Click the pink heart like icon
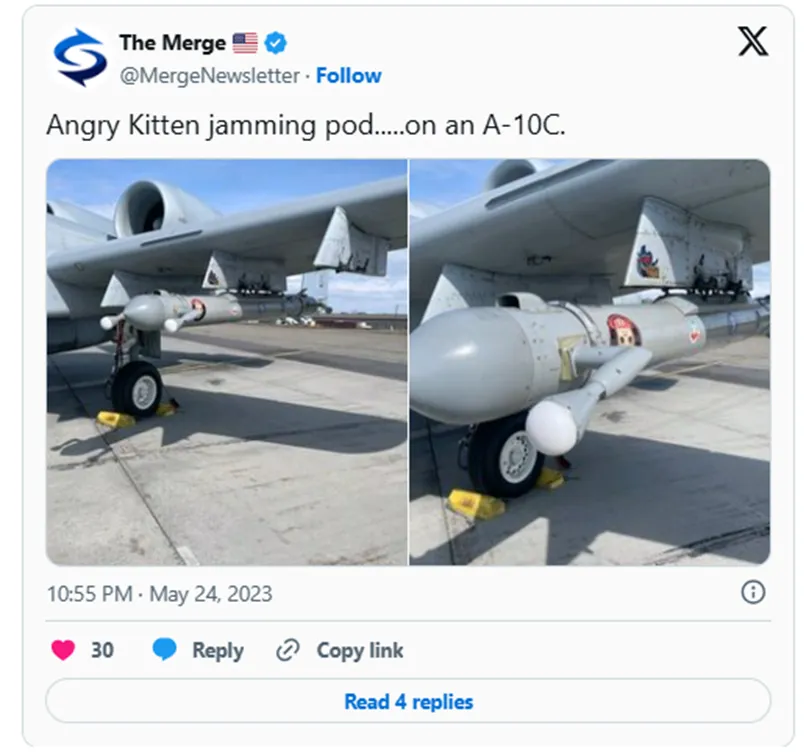This screenshot has height=756, width=809. [63, 650]
